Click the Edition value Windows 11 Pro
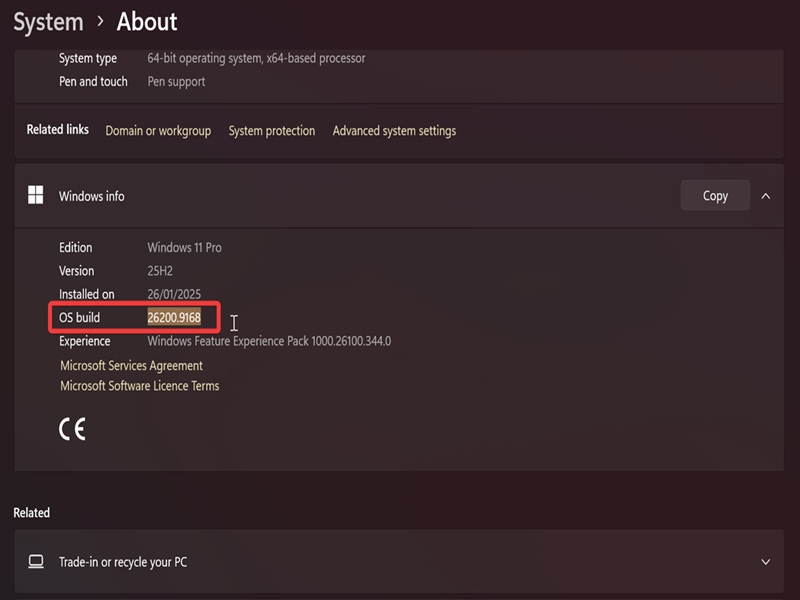This screenshot has width=800, height=600. (184, 247)
